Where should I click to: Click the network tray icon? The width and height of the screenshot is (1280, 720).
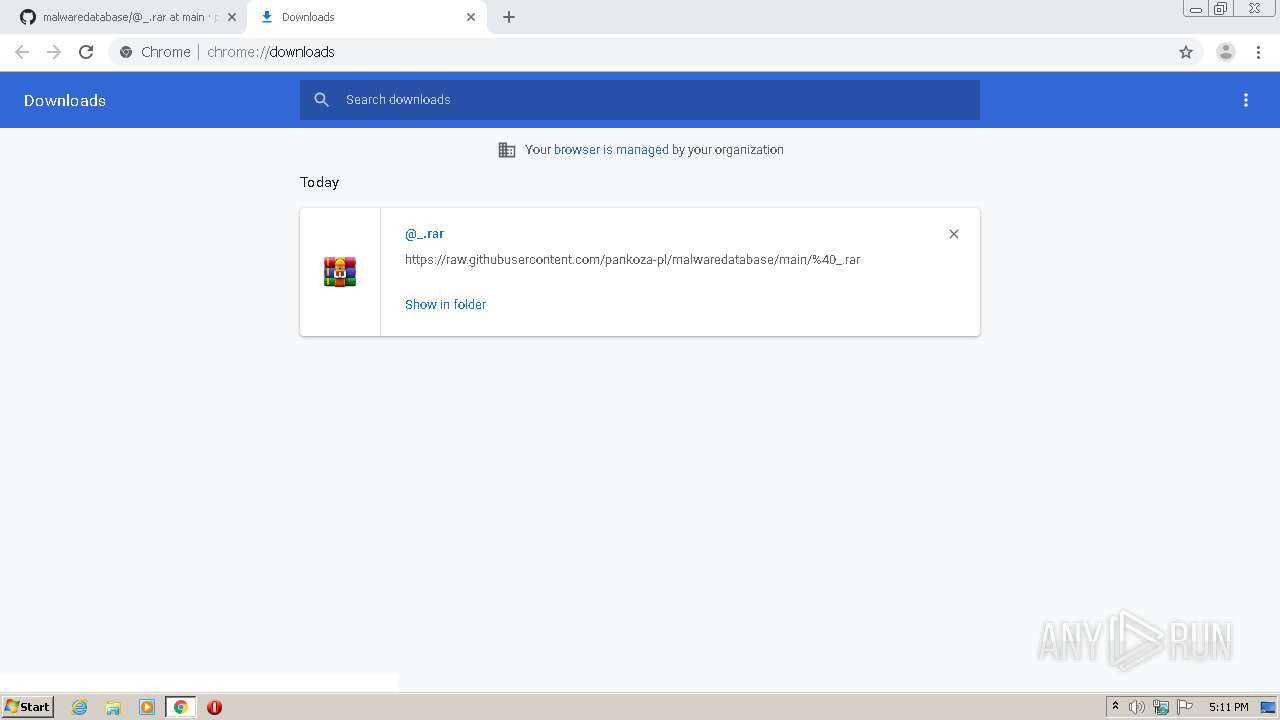pos(1161,707)
